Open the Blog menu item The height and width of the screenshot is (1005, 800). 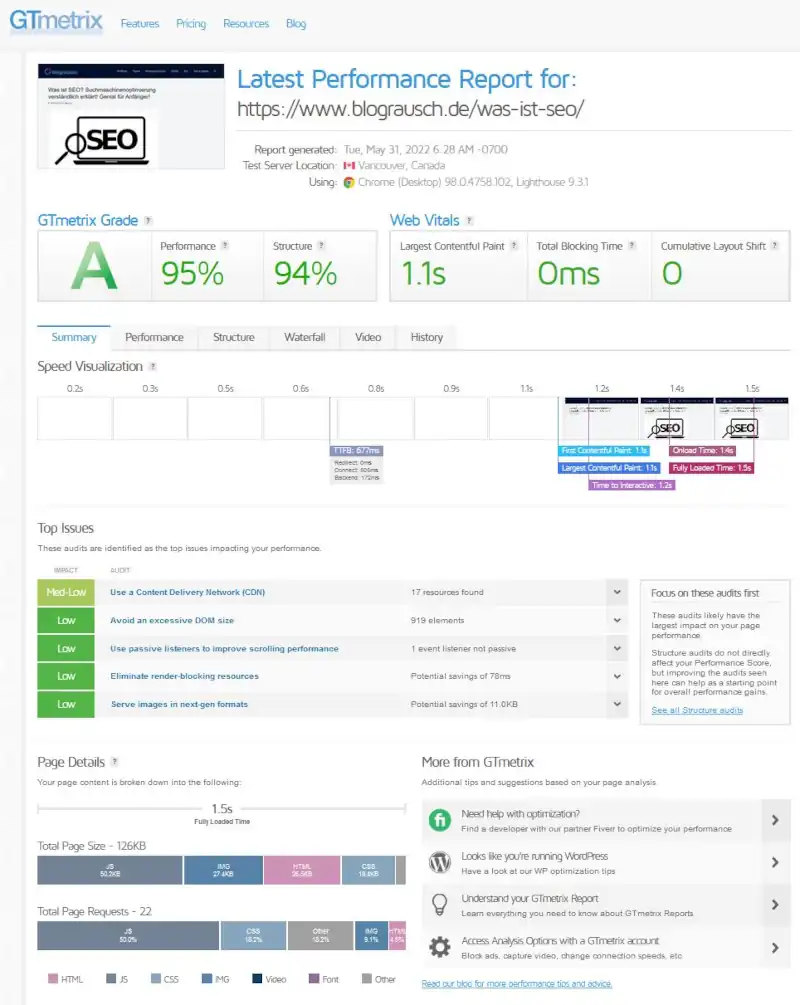click(296, 24)
